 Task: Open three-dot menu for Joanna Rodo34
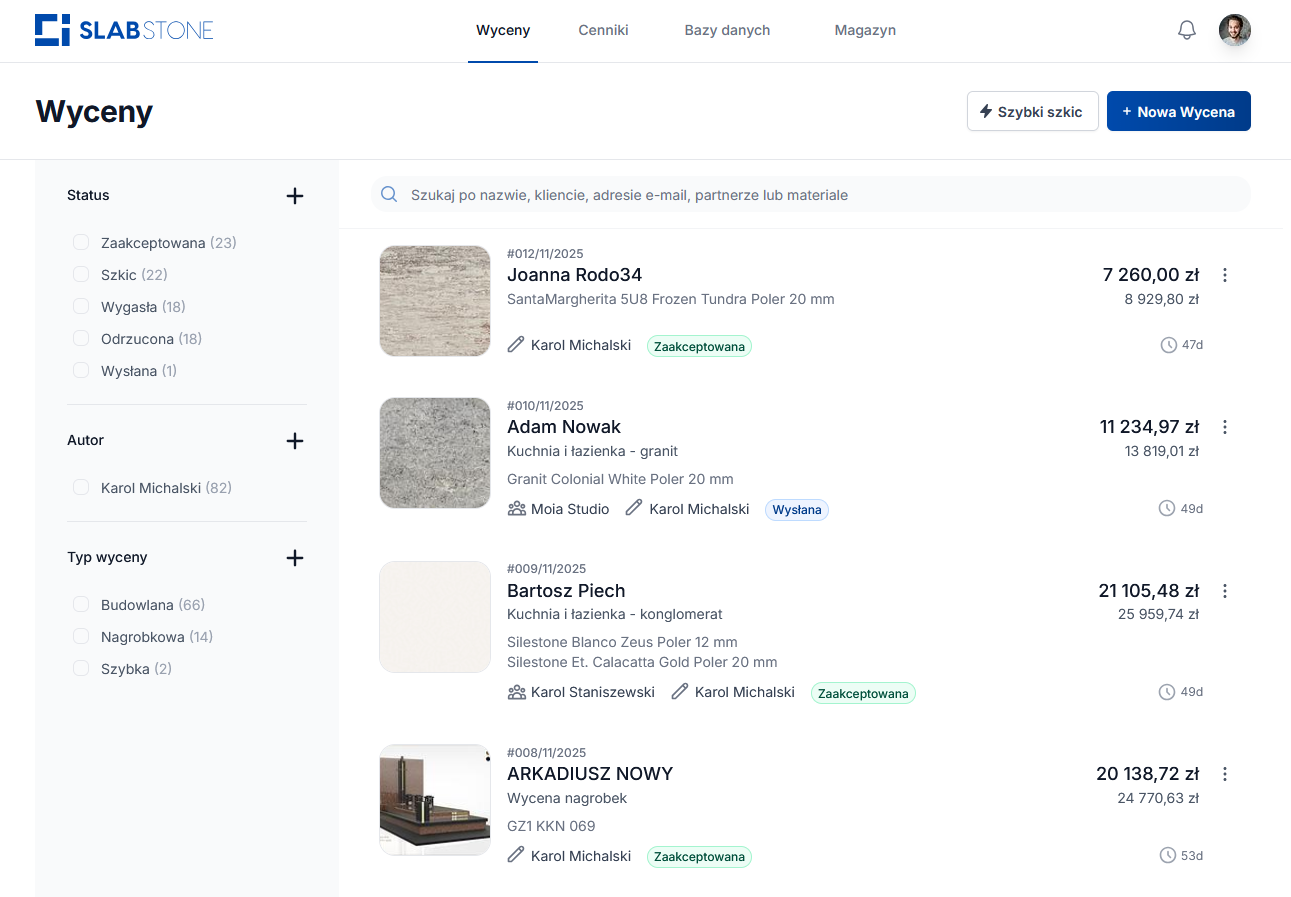click(x=1225, y=275)
